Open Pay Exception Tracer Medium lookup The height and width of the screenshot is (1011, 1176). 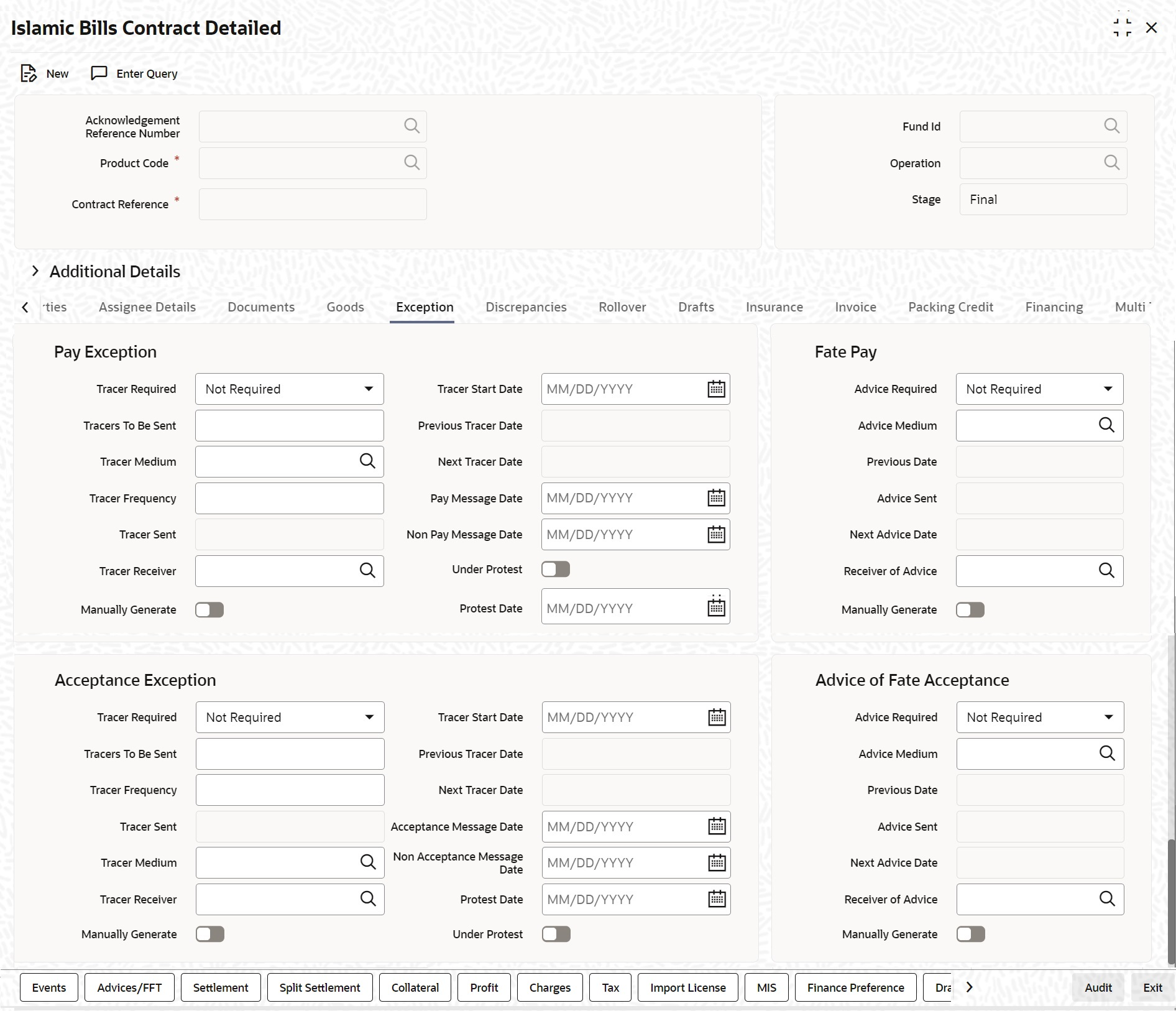click(x=367, y=461)
